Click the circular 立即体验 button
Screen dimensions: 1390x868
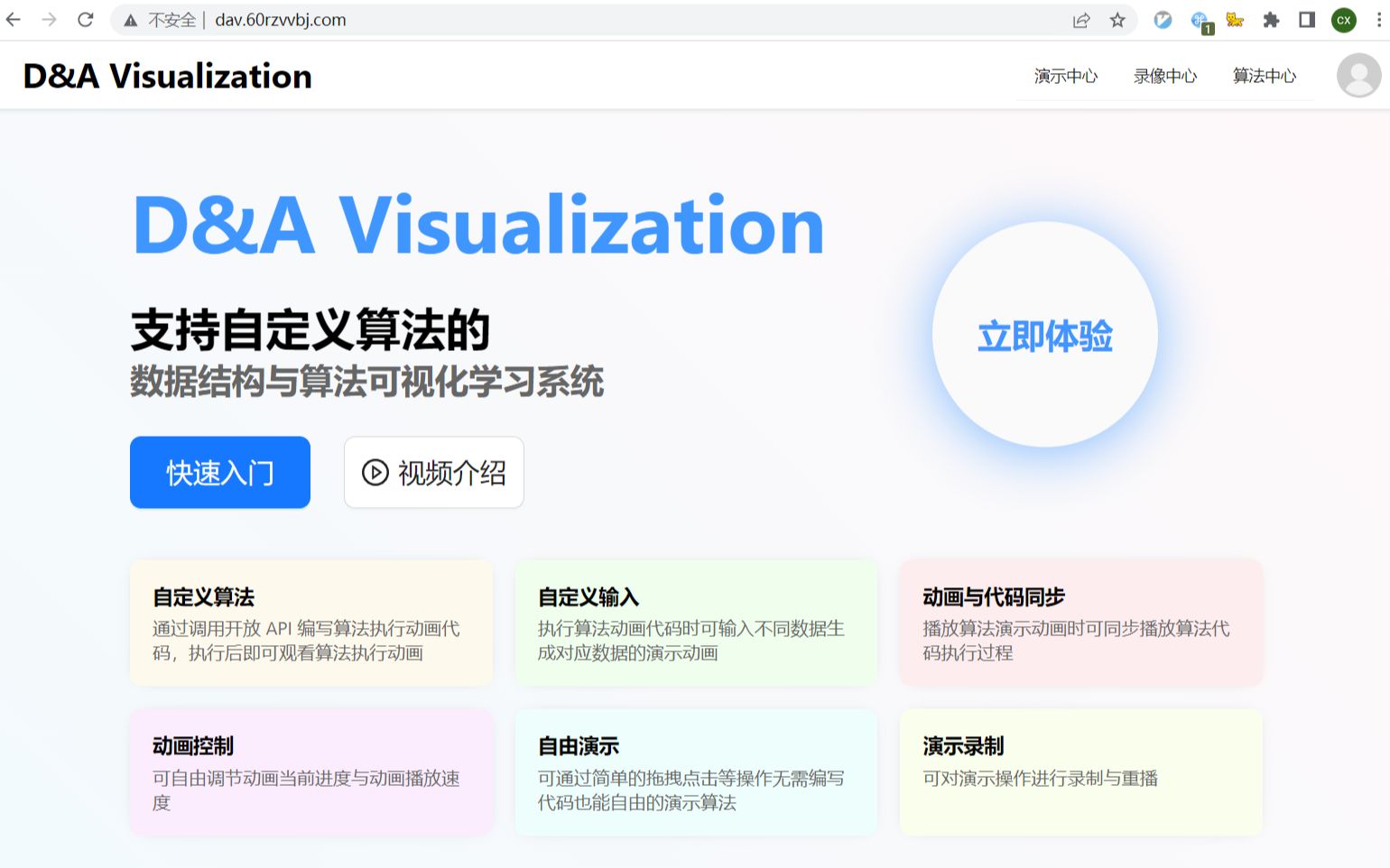click(x=1044, y=335)
